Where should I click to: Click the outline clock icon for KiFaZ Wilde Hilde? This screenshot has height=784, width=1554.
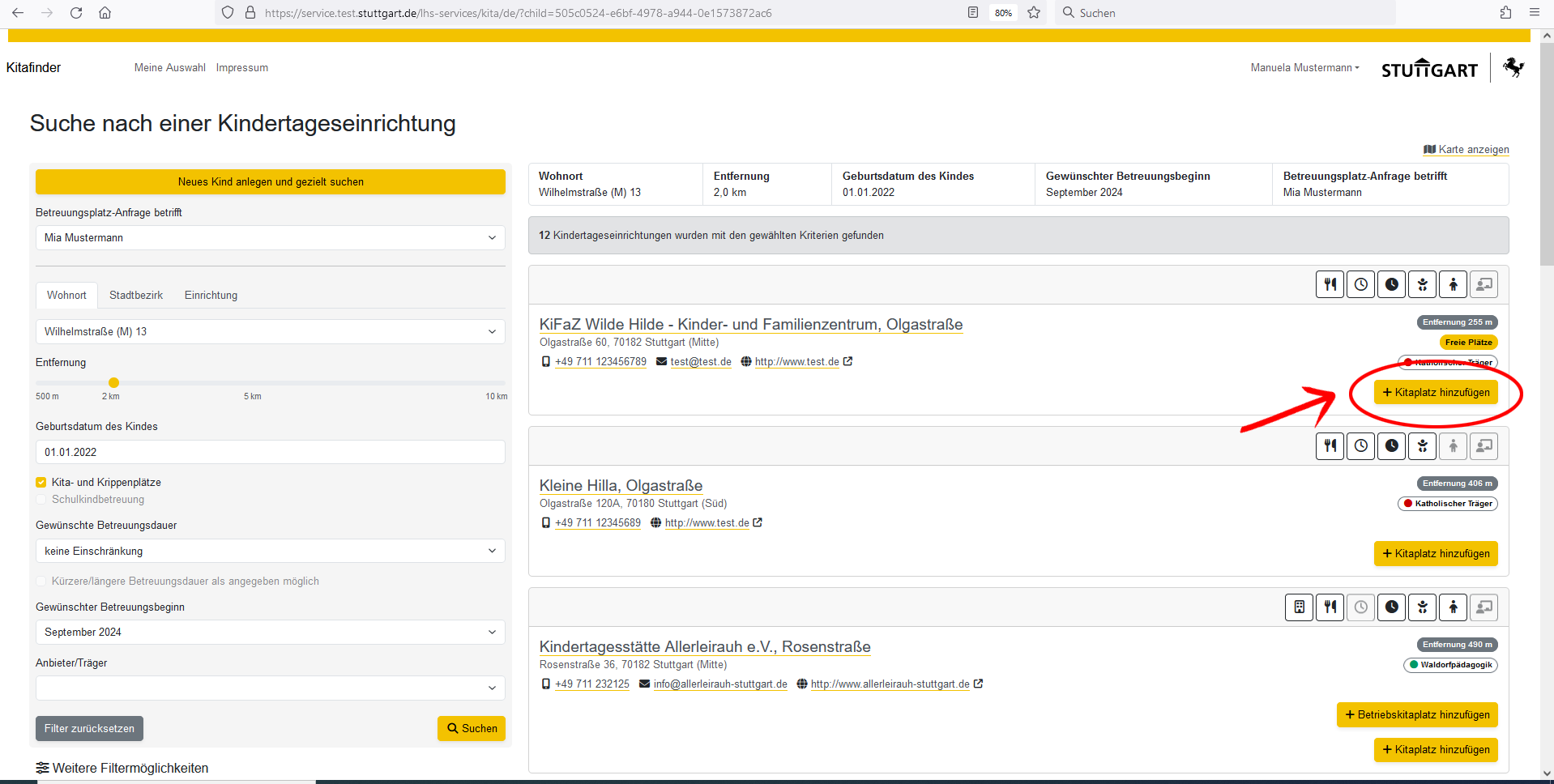point(1360,284)
